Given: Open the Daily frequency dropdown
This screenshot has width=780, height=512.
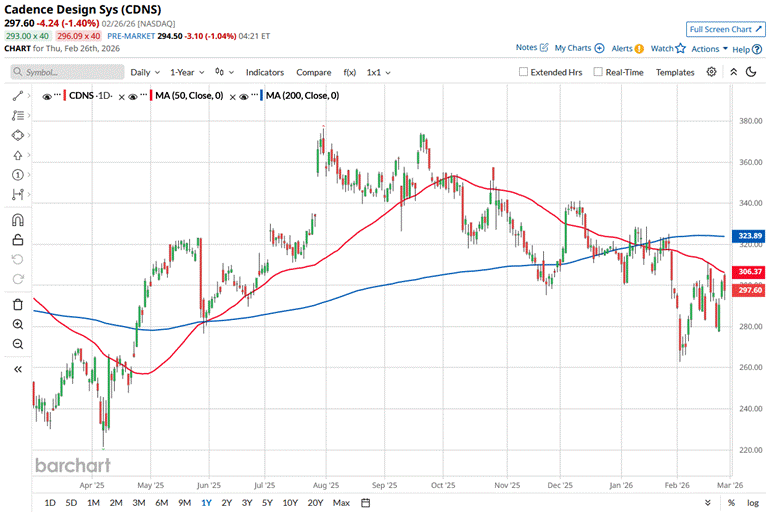Looking at the screenshot, I should pyautogui.click(x=144, y=72).
